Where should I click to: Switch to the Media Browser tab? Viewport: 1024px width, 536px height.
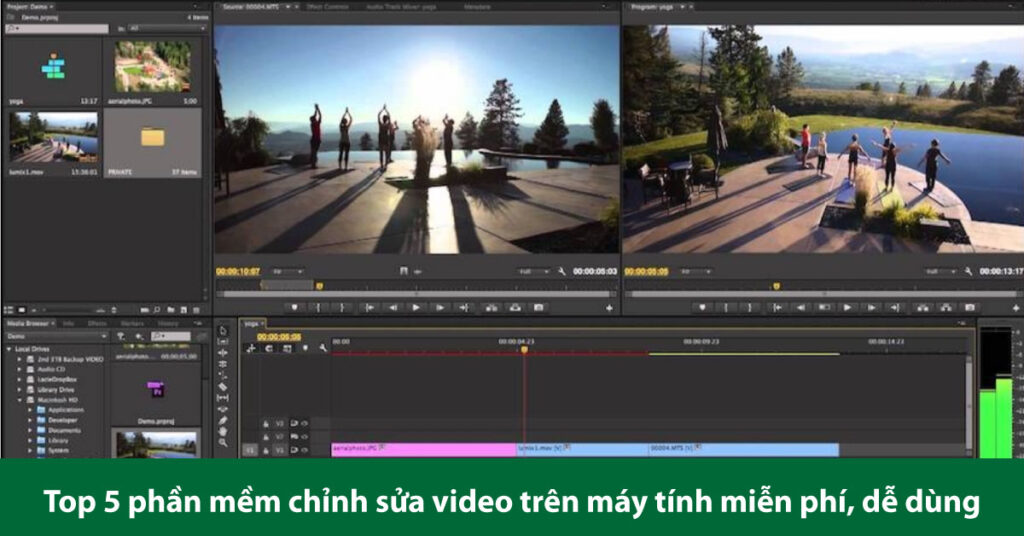coord(28,323)
